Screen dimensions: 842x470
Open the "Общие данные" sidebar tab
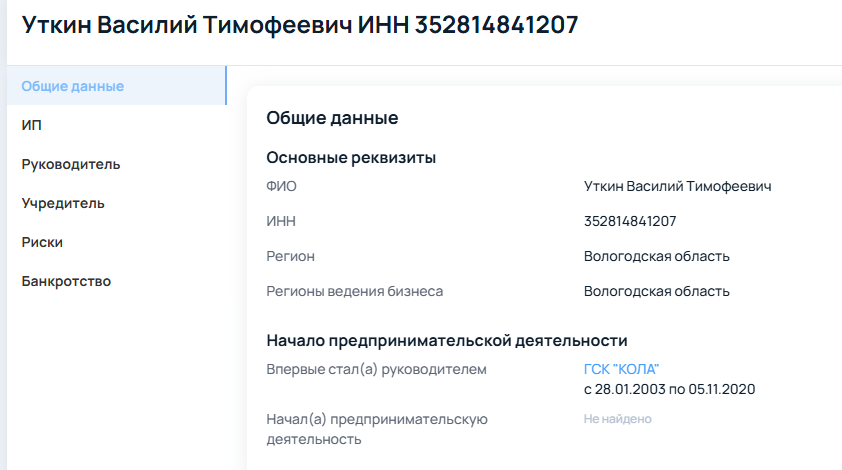coord(72,86)
